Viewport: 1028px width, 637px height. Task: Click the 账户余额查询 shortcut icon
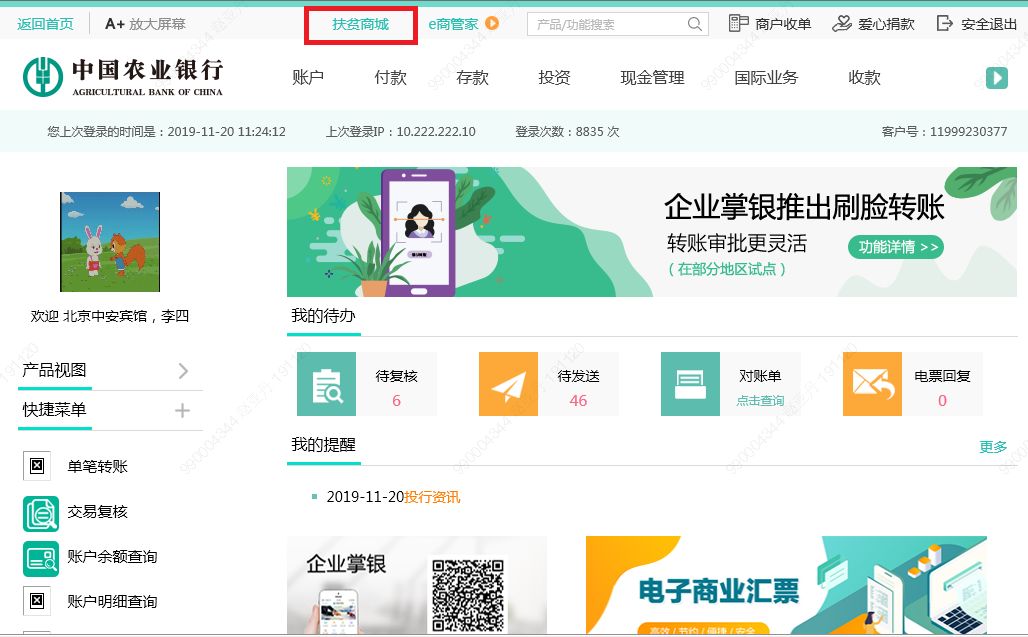41,558
